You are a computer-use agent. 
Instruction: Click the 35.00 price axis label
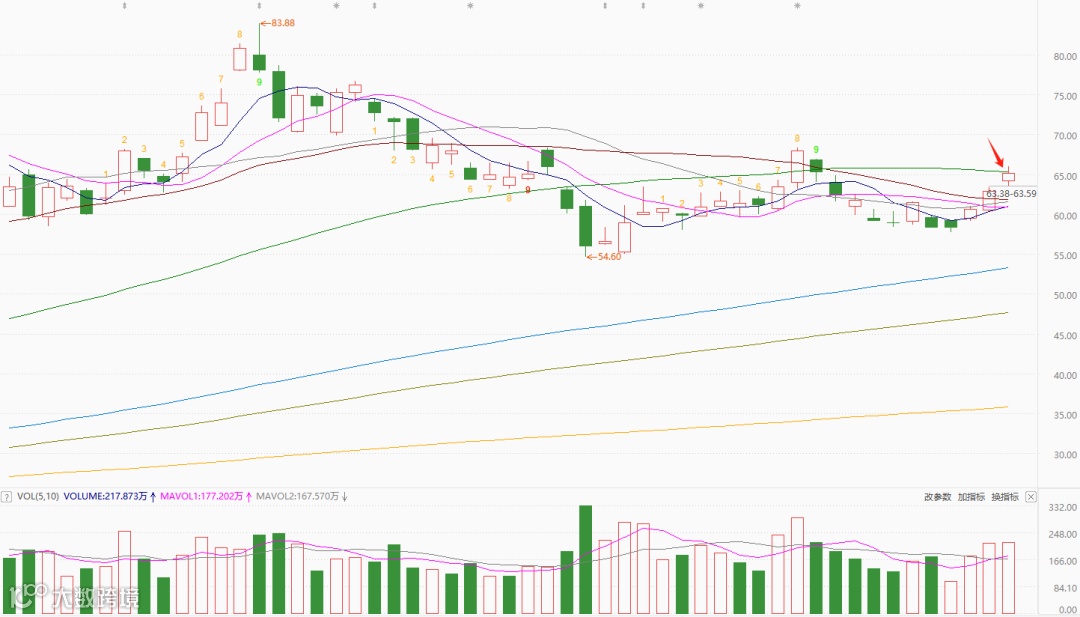coord(1066,415)
